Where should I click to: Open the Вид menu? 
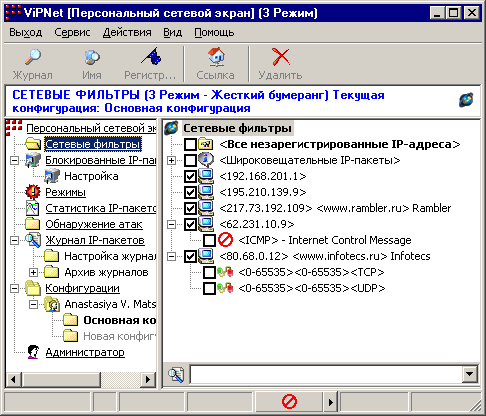173,32
